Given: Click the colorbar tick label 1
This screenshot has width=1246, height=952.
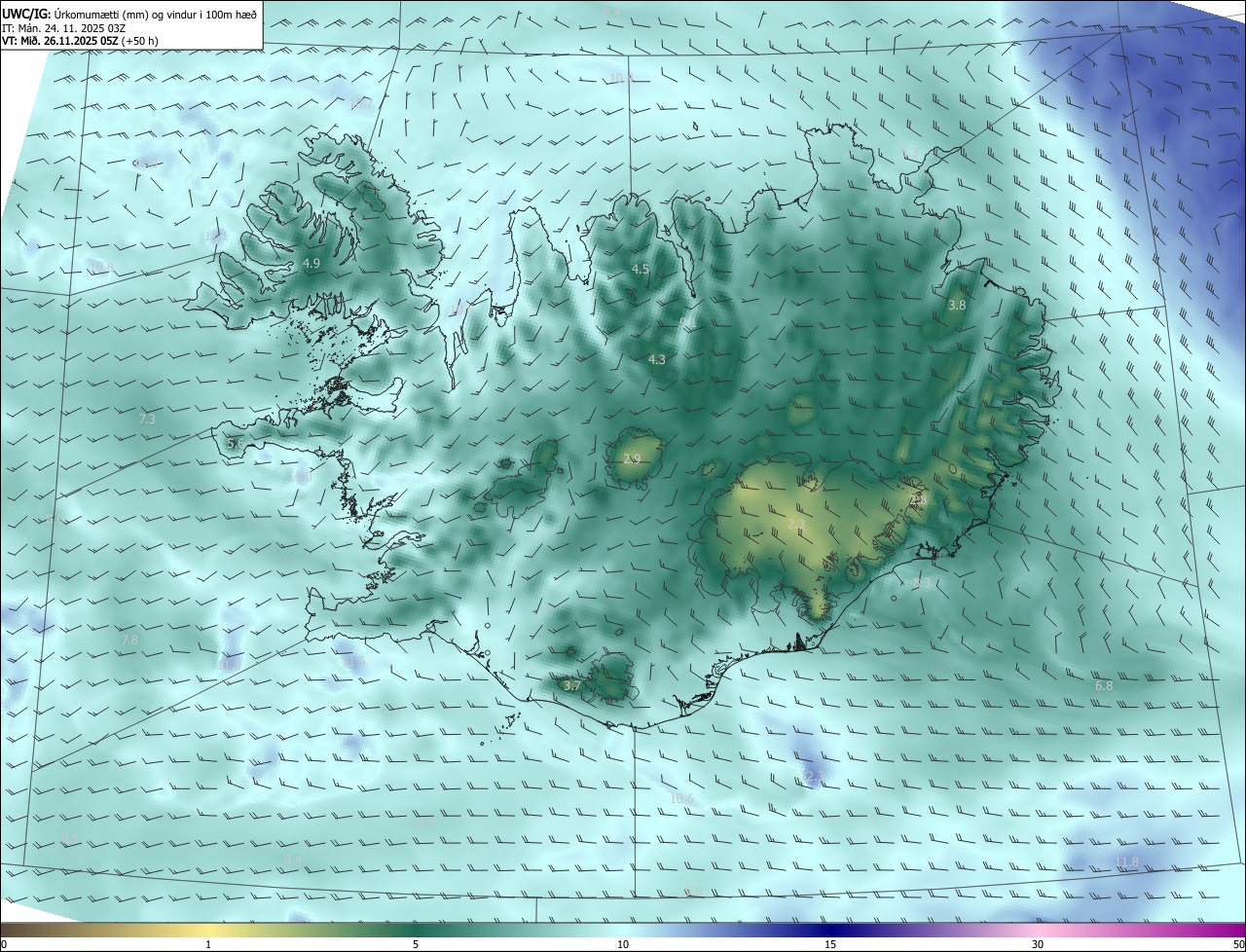Looking at the screenshot, I should tap(208, 944).
